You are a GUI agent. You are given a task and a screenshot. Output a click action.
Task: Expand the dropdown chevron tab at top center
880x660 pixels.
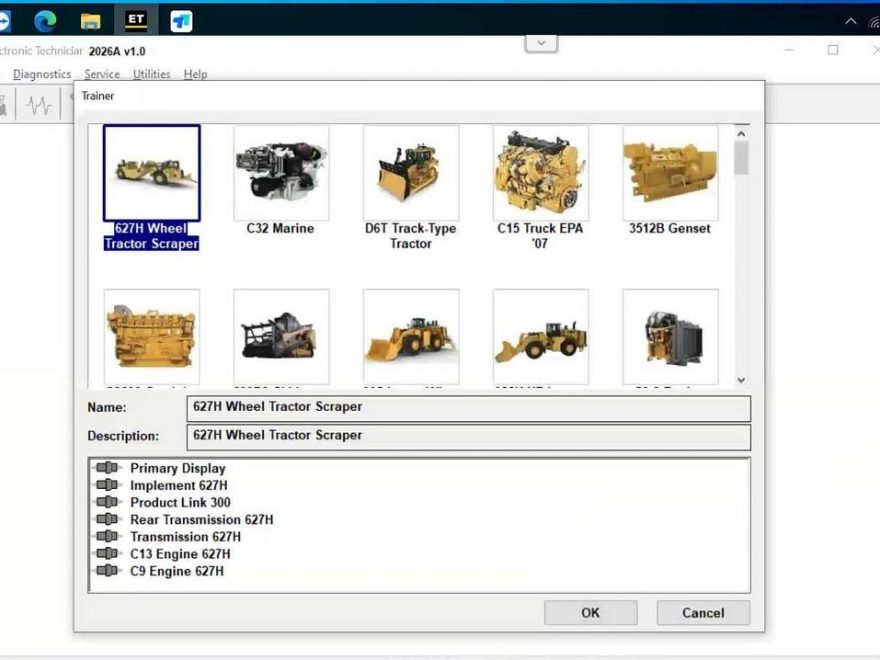541,43
